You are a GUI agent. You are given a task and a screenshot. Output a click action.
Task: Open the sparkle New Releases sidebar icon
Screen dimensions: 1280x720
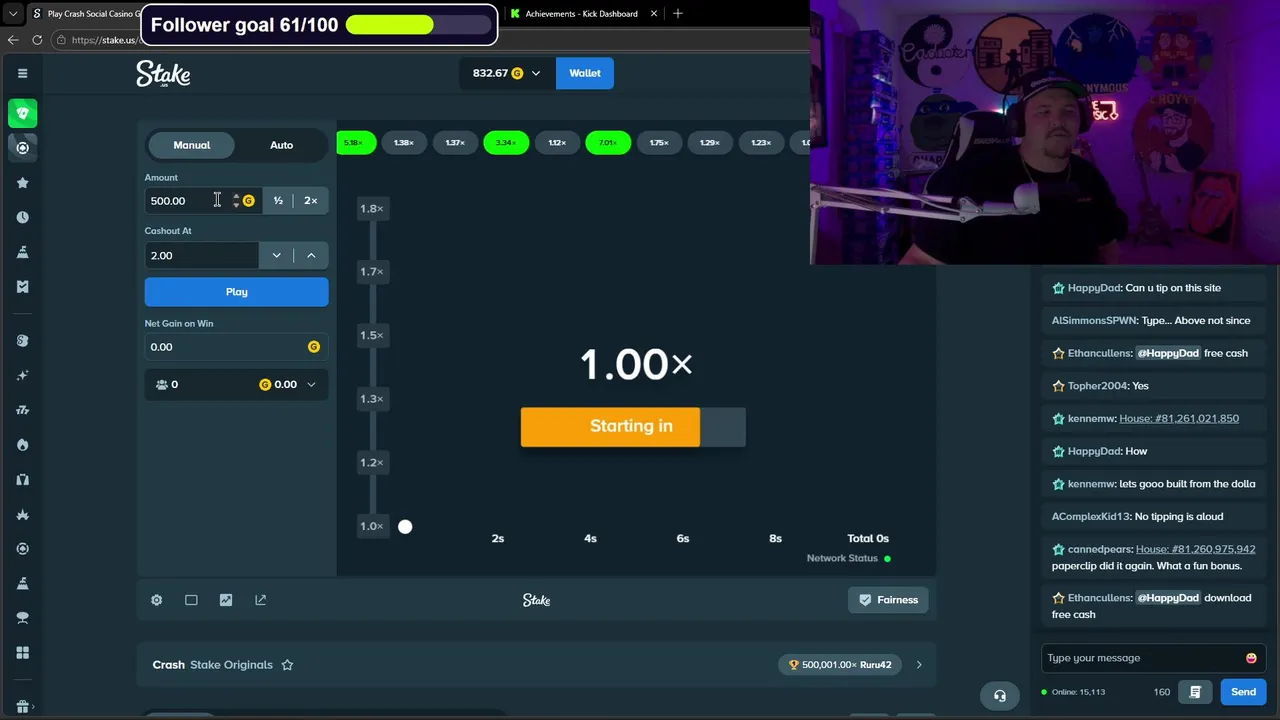22,375
